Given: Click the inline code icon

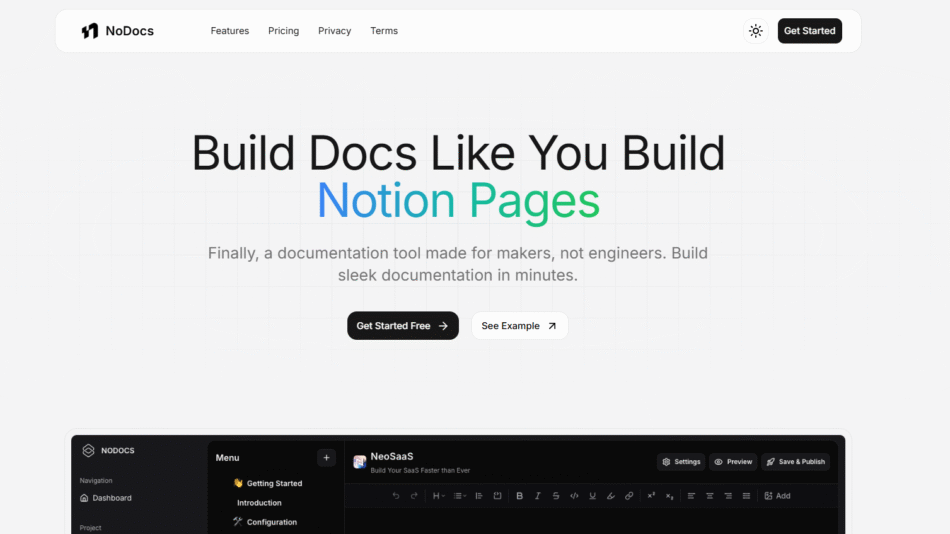Looking at the screenshot, I should 574,496.
